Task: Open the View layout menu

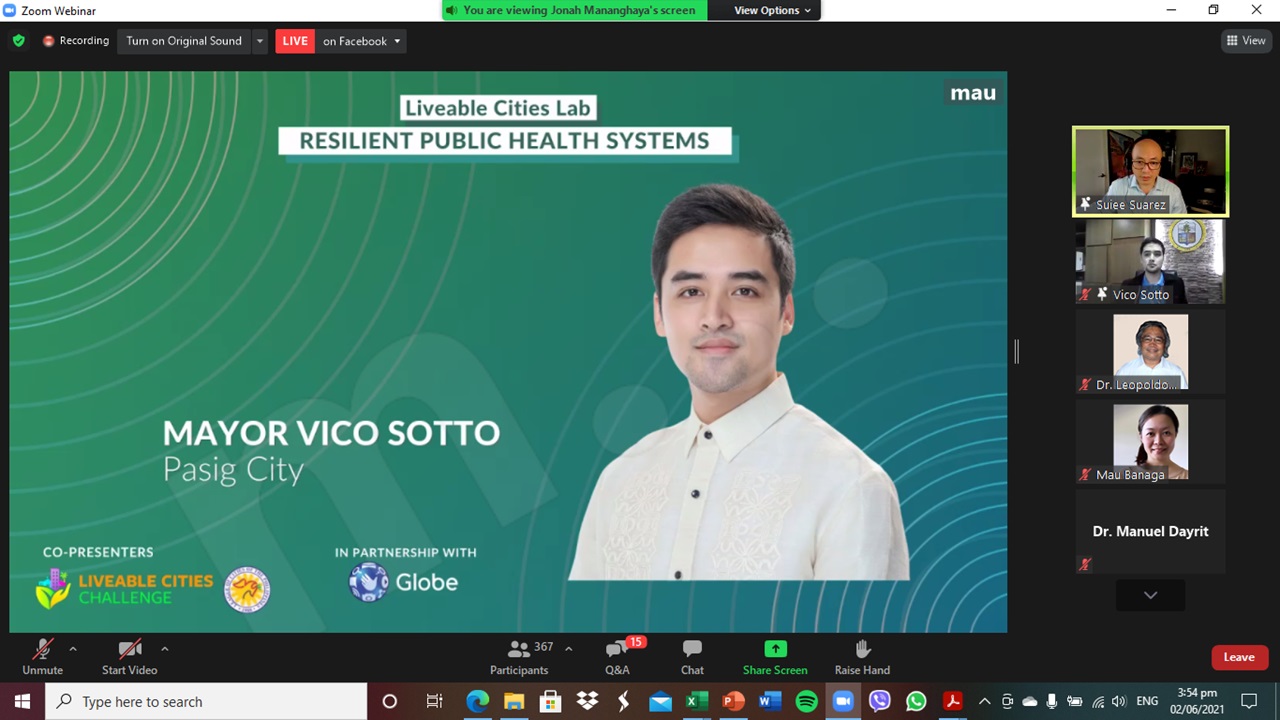Action: pos(1246,41)
